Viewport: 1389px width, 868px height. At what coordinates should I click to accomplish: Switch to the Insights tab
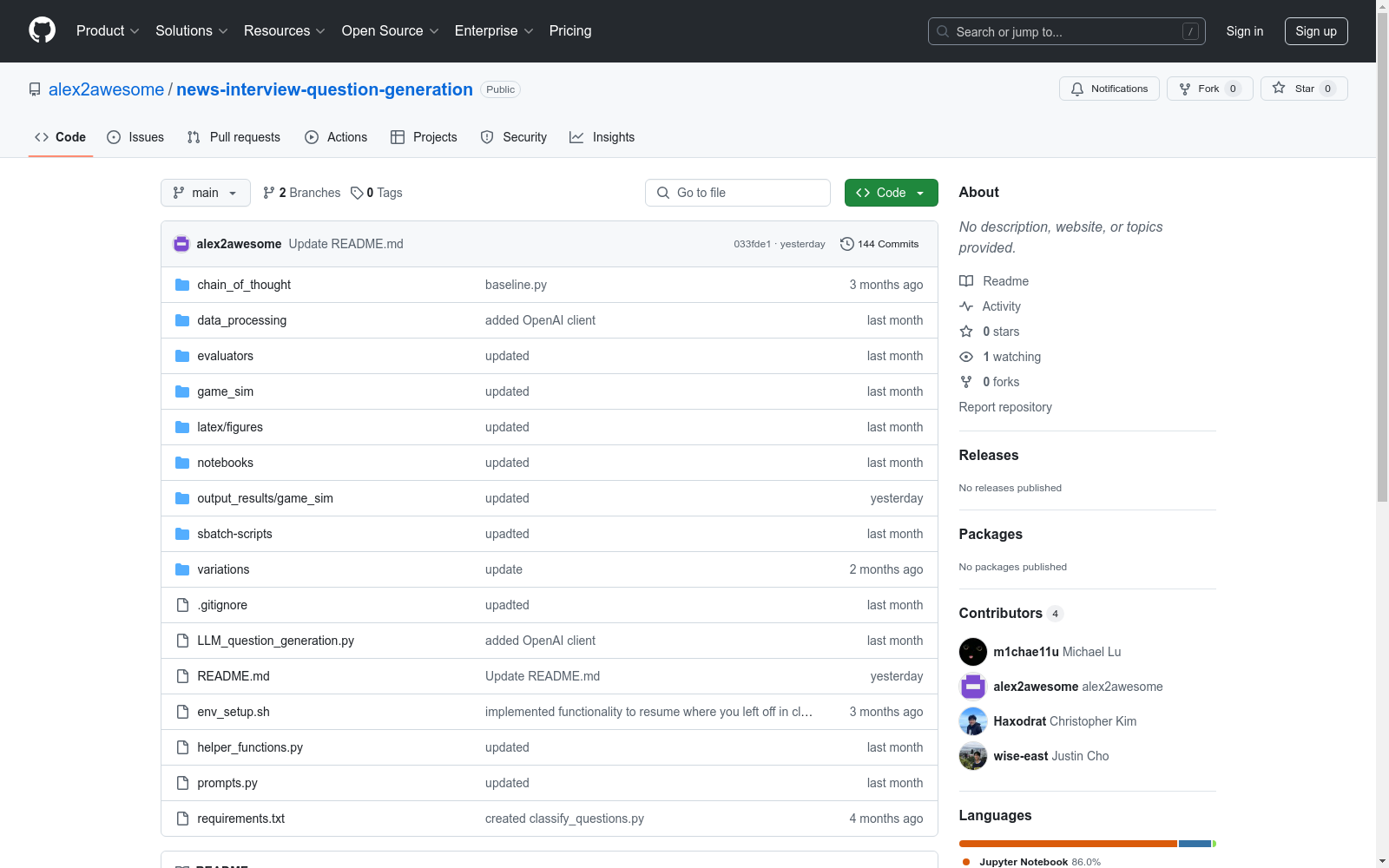click(602, 137)
